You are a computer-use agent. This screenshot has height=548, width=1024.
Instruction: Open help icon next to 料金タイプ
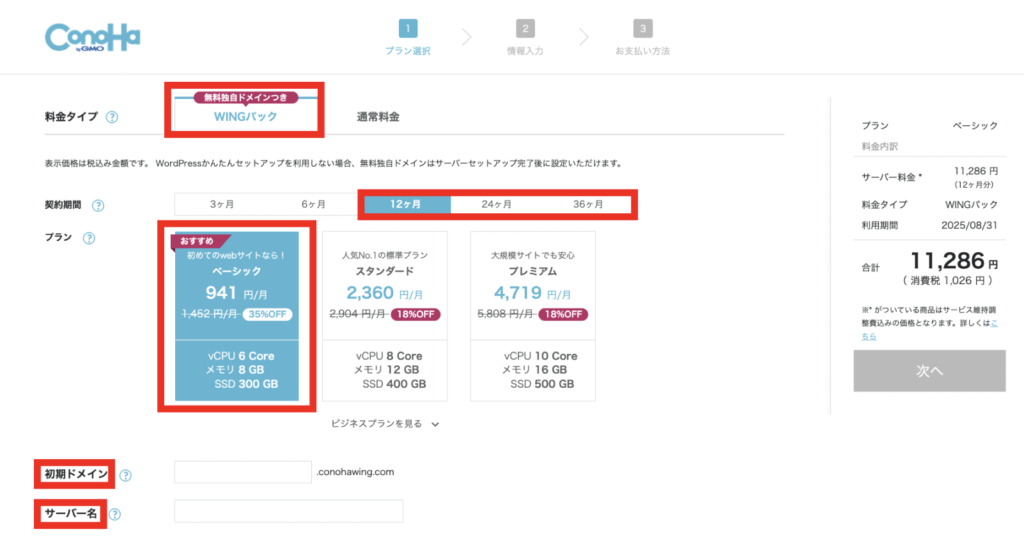pyautogui.click(x=112, y=118)
